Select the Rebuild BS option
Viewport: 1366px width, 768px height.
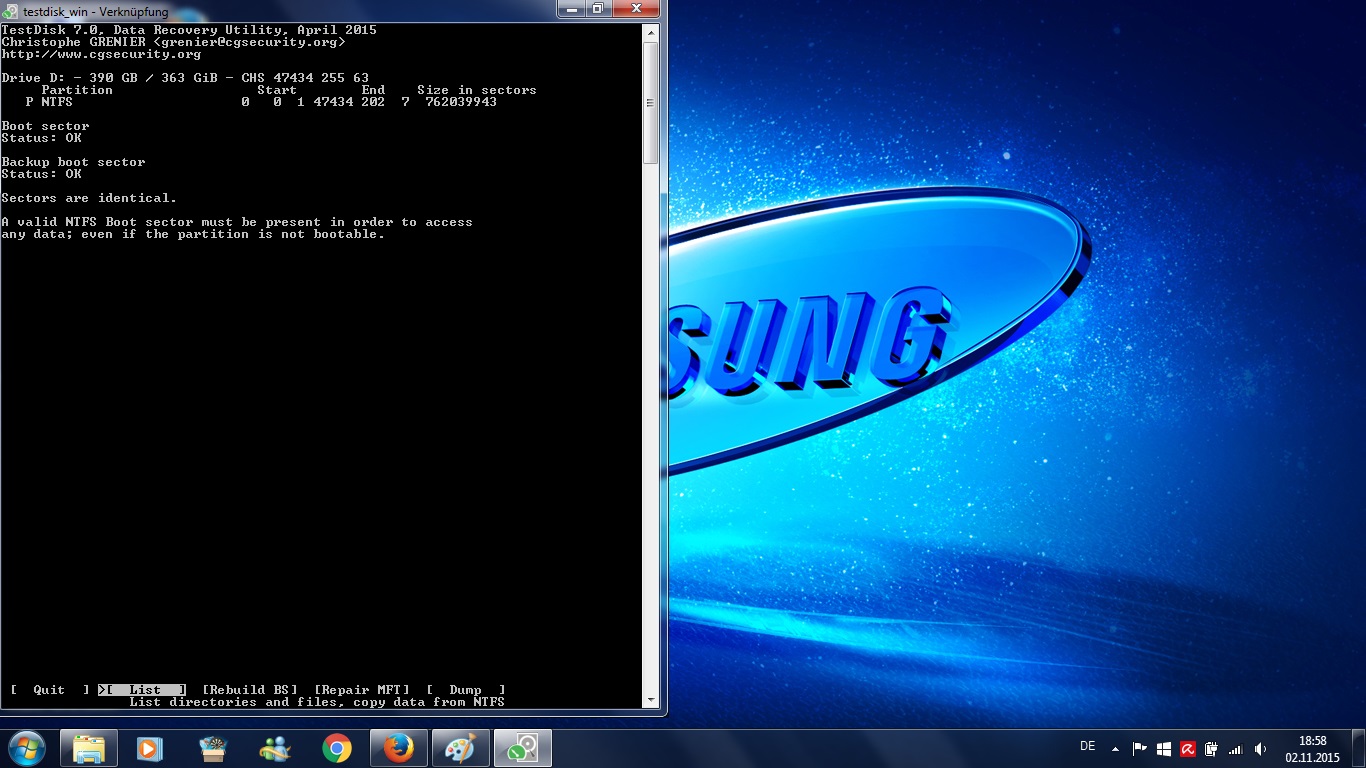click(x=250, y=690)
